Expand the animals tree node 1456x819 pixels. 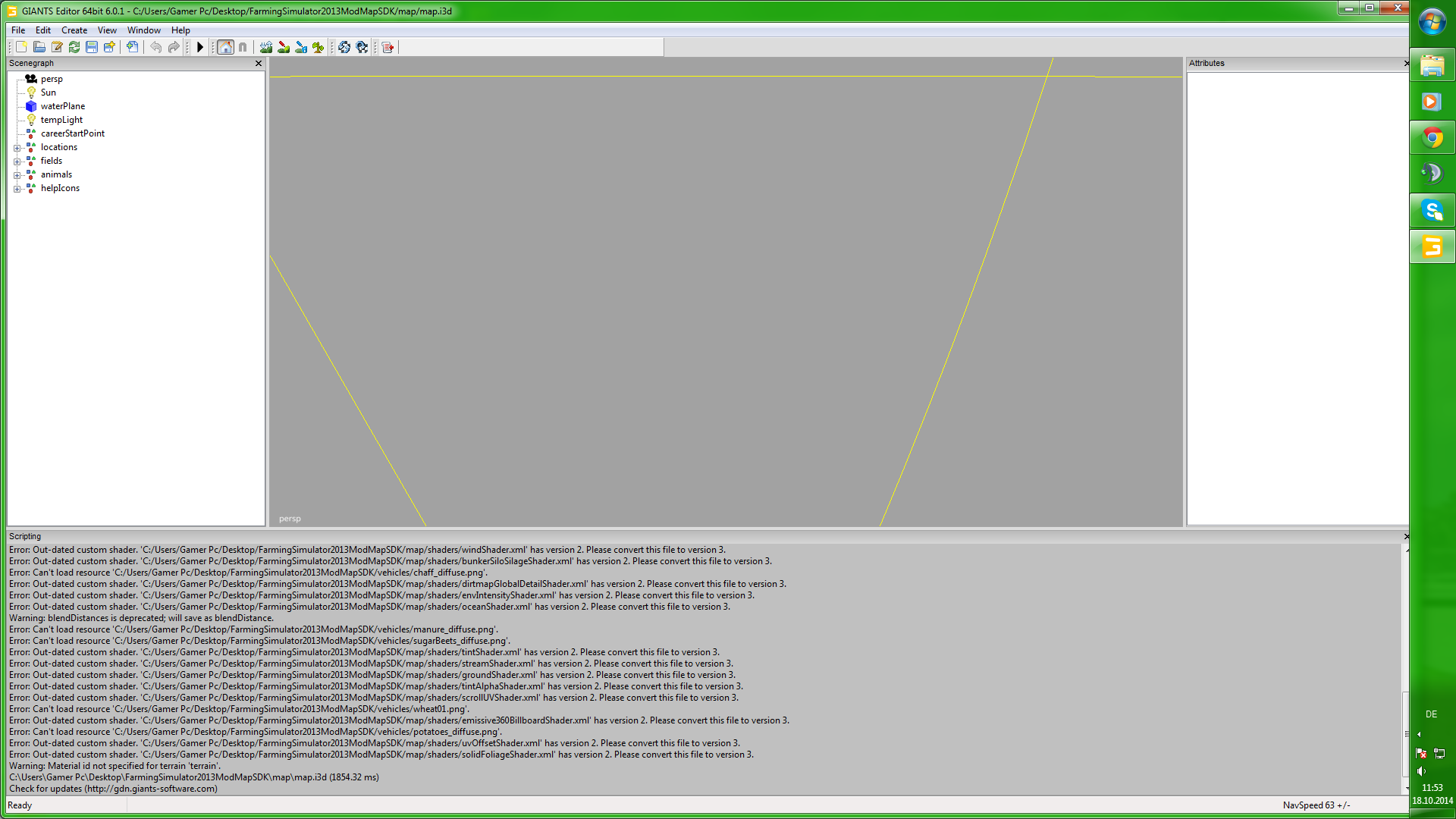[x=17, y=175]
